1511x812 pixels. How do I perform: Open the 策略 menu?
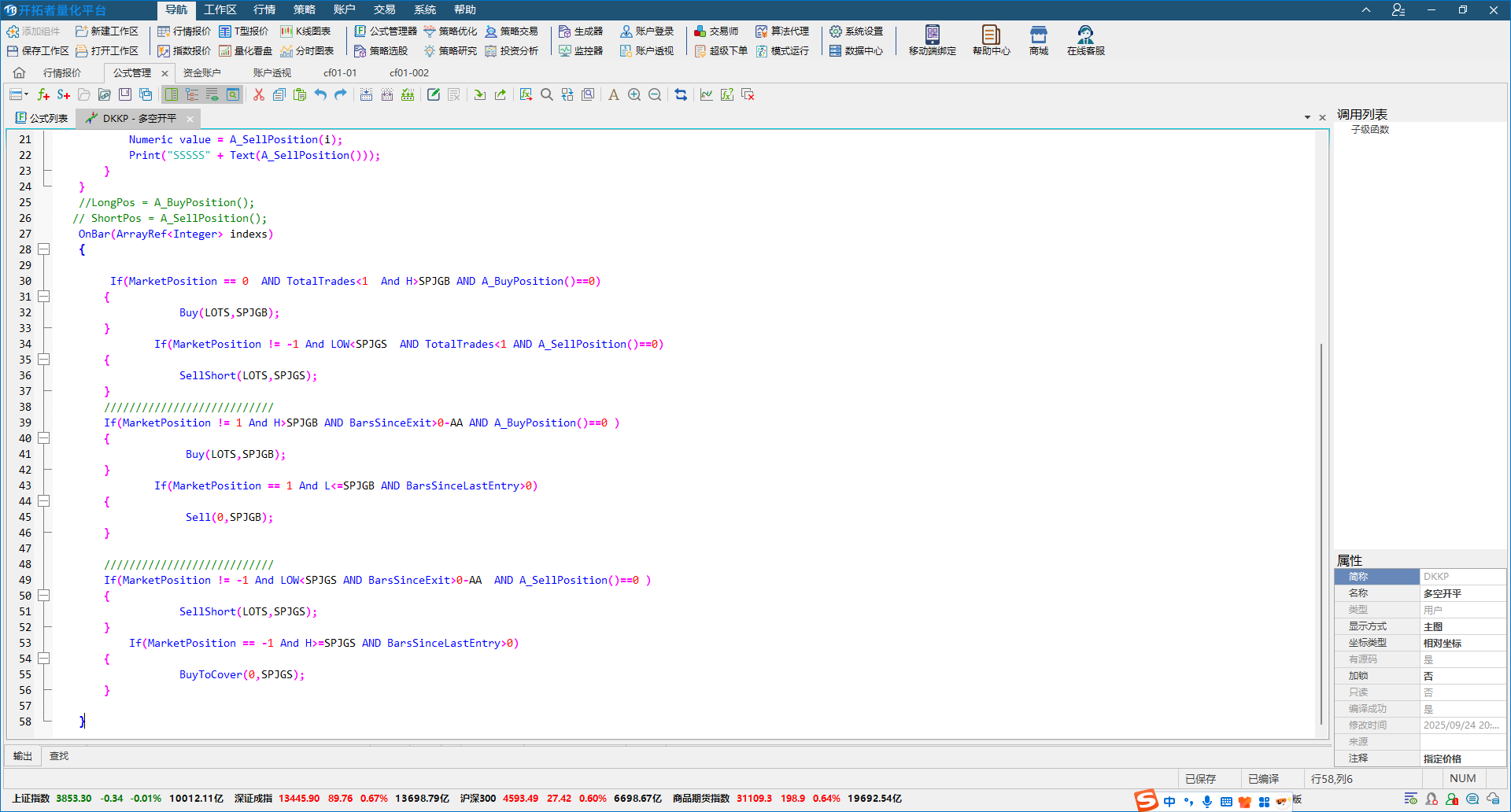[x=304, y=9]
